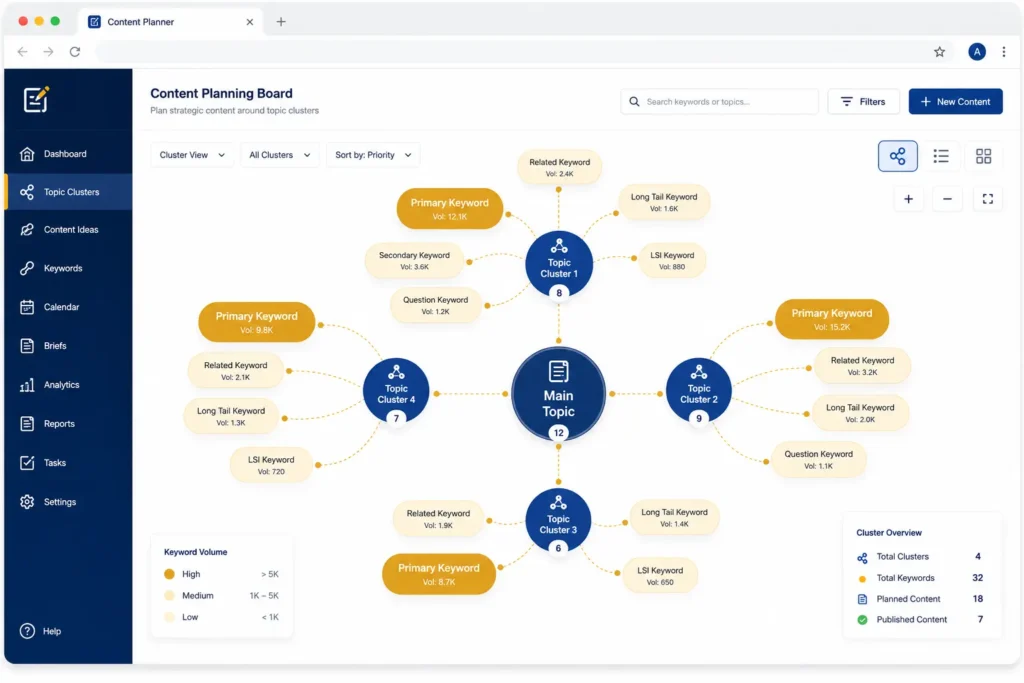Expand the Cluster View dropdown

[x=192, y=155]
